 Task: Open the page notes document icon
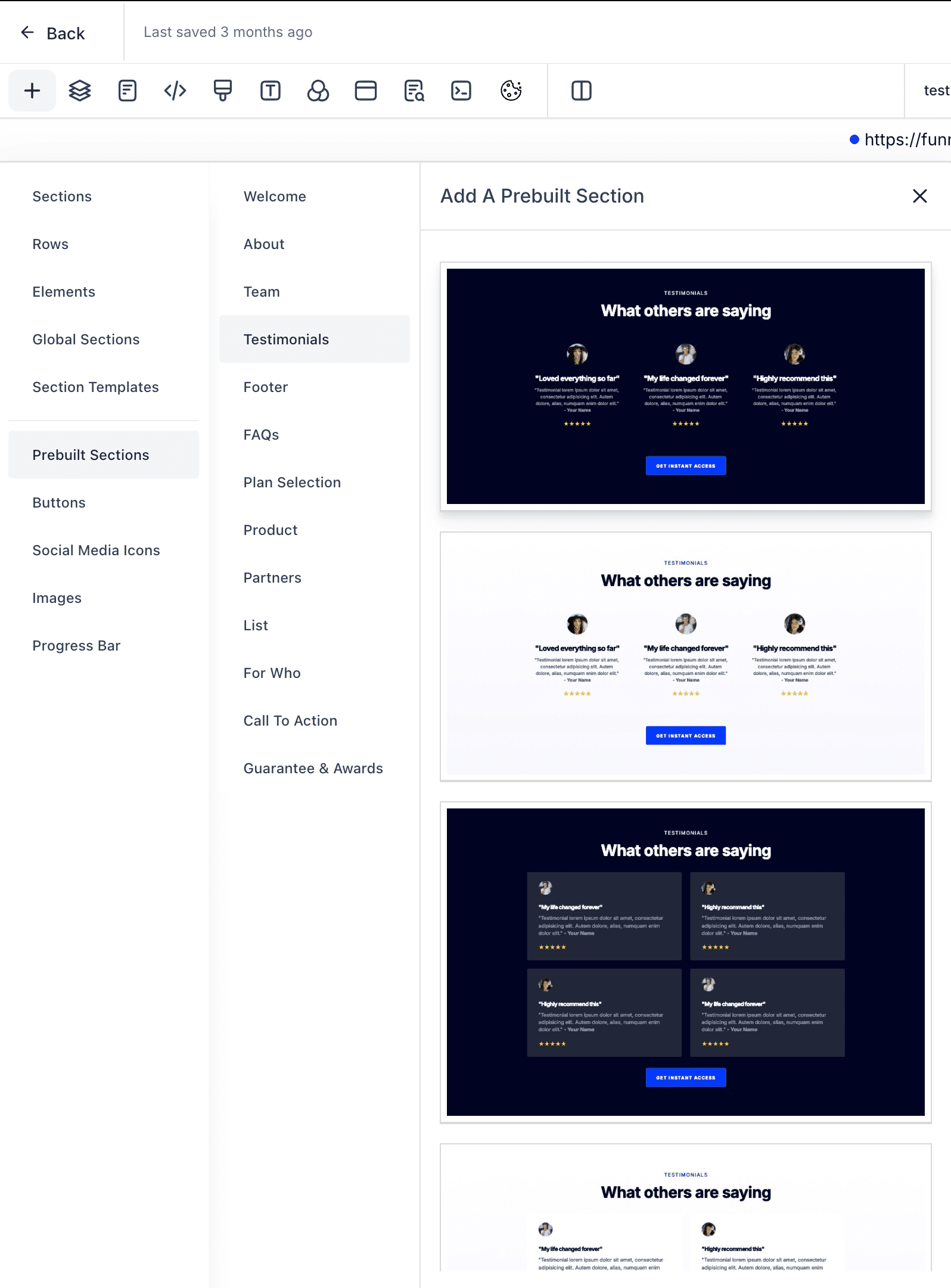128,91
